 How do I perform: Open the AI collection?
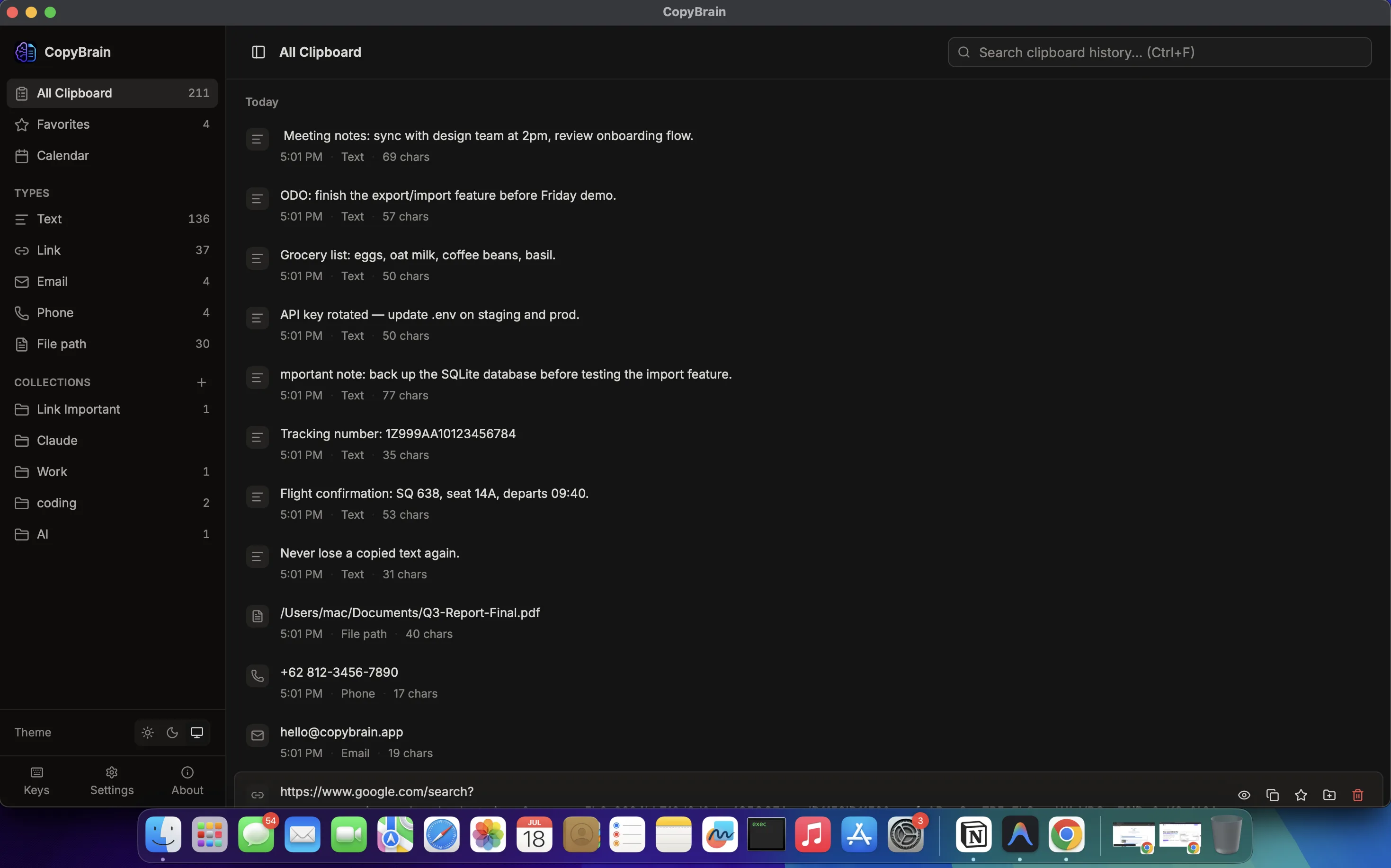(112, 534)
